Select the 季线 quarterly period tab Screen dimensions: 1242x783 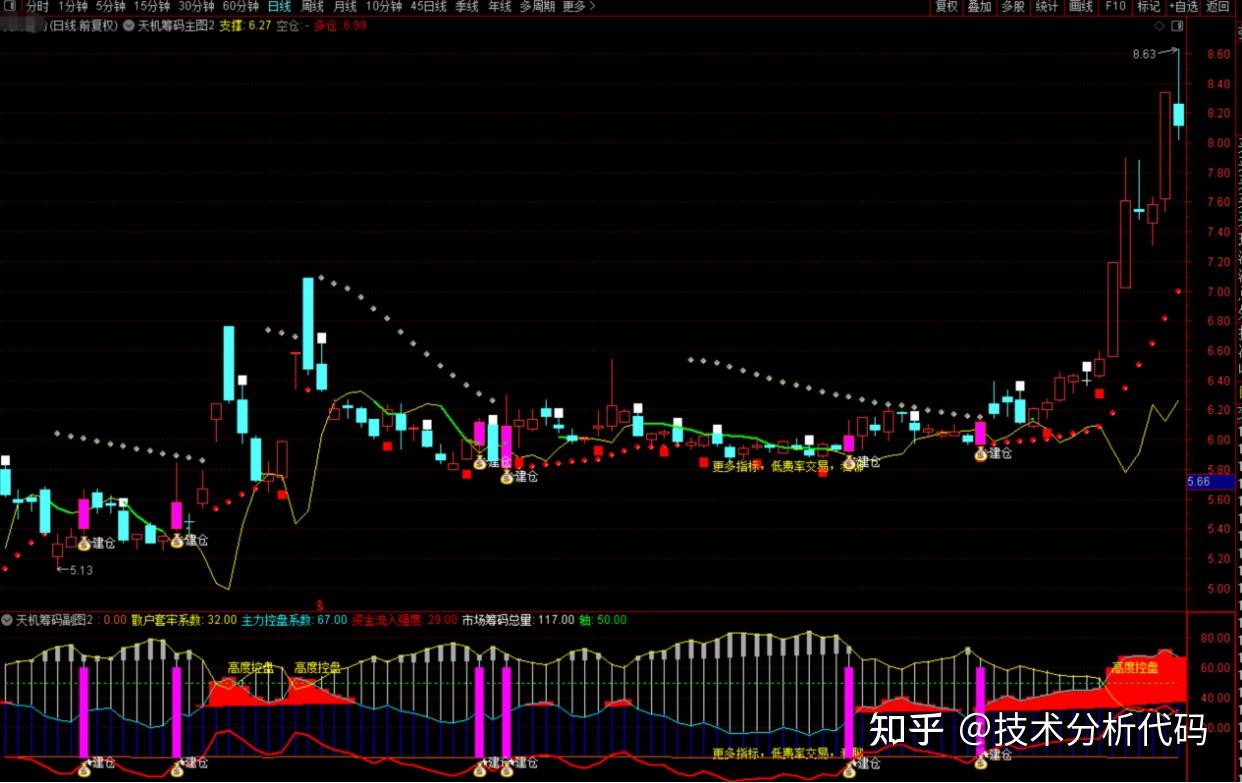tap(467, 6)
